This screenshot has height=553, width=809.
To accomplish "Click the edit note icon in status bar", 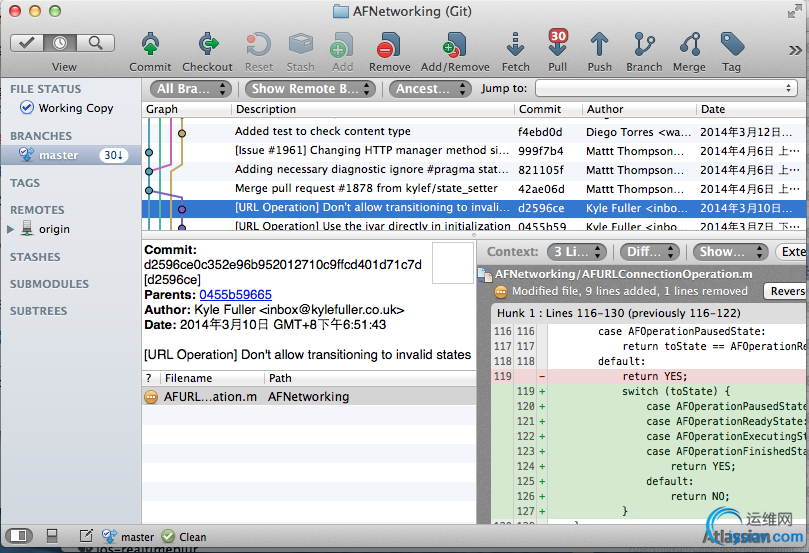I will click(86, 536).
